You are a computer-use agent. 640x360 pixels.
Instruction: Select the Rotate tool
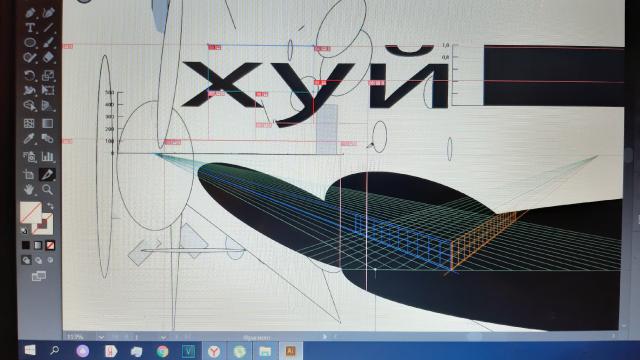click(29, 75)
